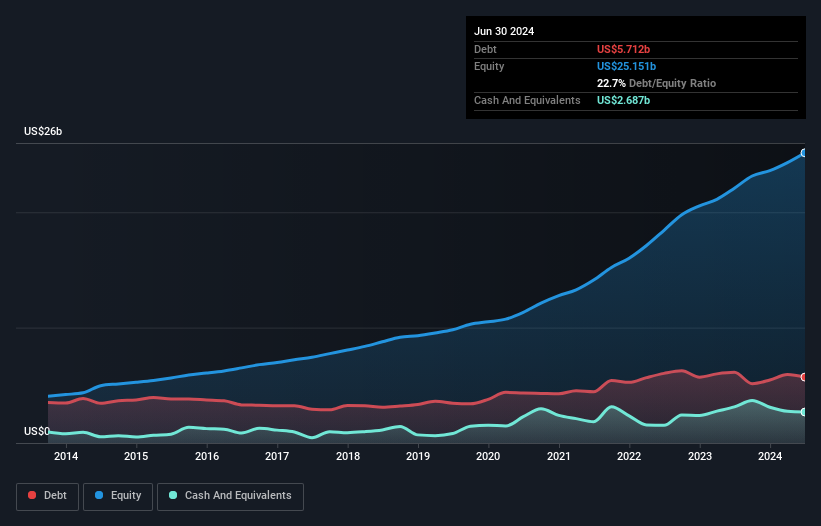This screenshot has height=526, width=821.
Task: Click the 2017 x-axis label
Action: click(277, 456)
